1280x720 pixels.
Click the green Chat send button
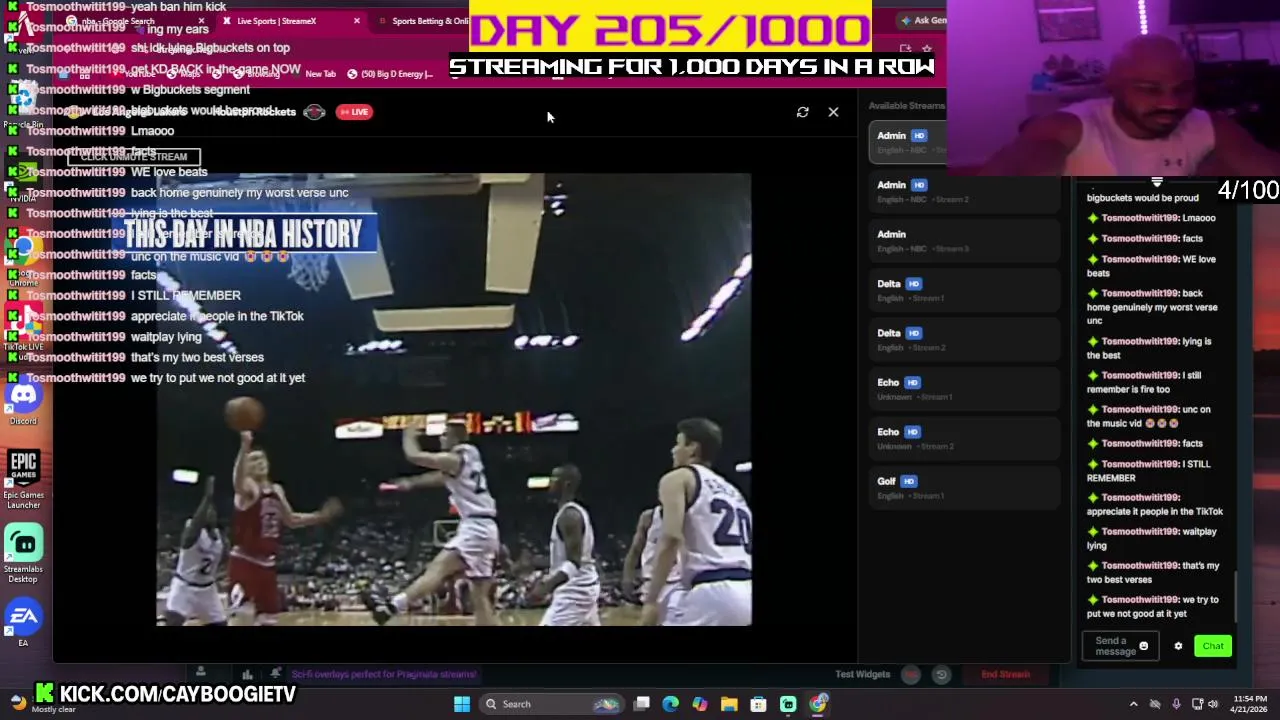pyautogui.click(x=1213, y=646)
